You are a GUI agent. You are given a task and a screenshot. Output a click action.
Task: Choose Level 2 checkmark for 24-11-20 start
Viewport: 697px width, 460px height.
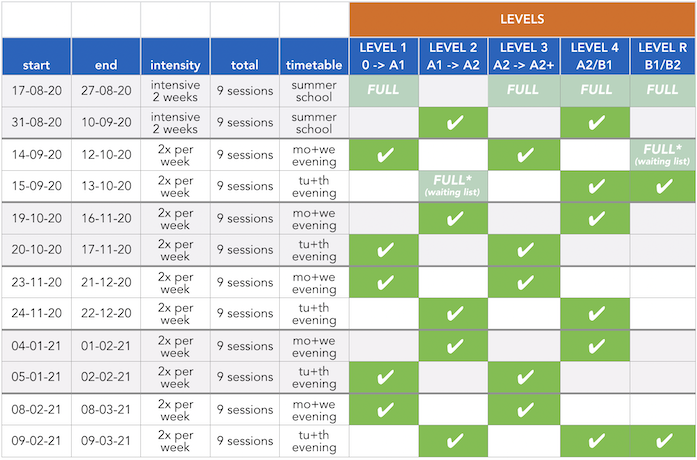tap(454, 314)
